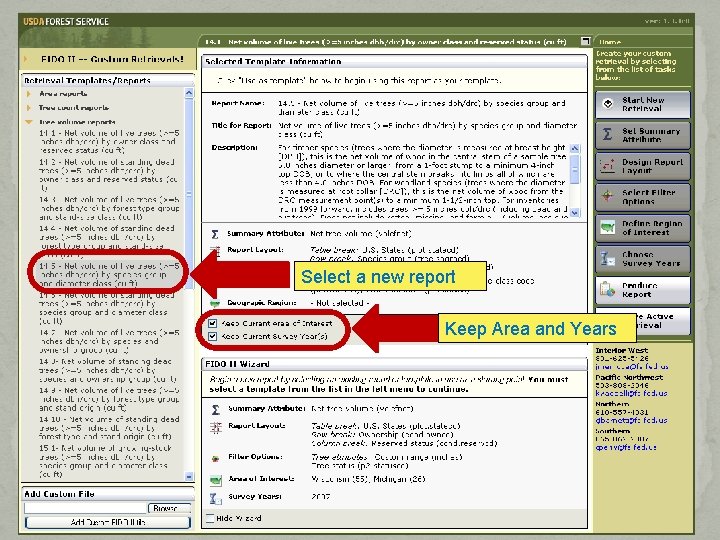The image size is (720, 540).
Task: Click the Produce Report icon
Action: (608, 289)
